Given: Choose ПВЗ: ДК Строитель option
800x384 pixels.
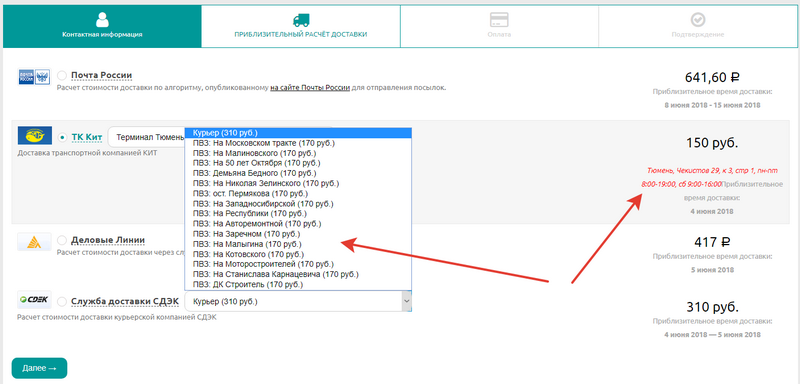Looking at the screenshot, I should [298, 284].
